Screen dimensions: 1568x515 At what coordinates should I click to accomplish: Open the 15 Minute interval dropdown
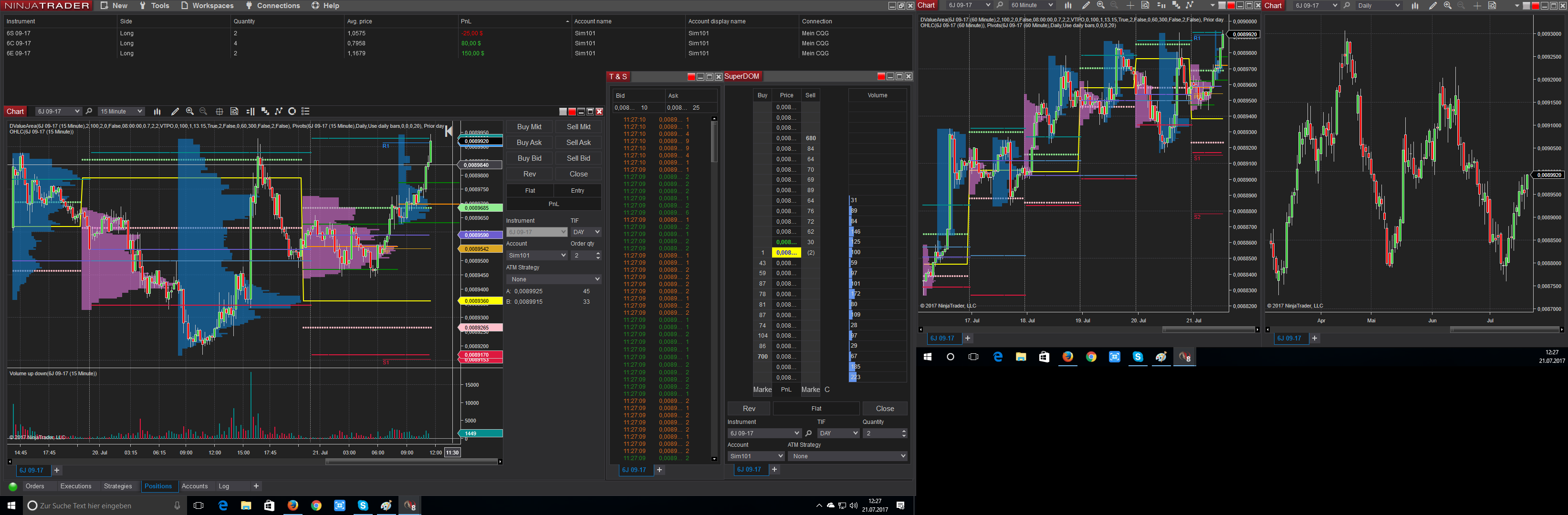tap(121, 111)
